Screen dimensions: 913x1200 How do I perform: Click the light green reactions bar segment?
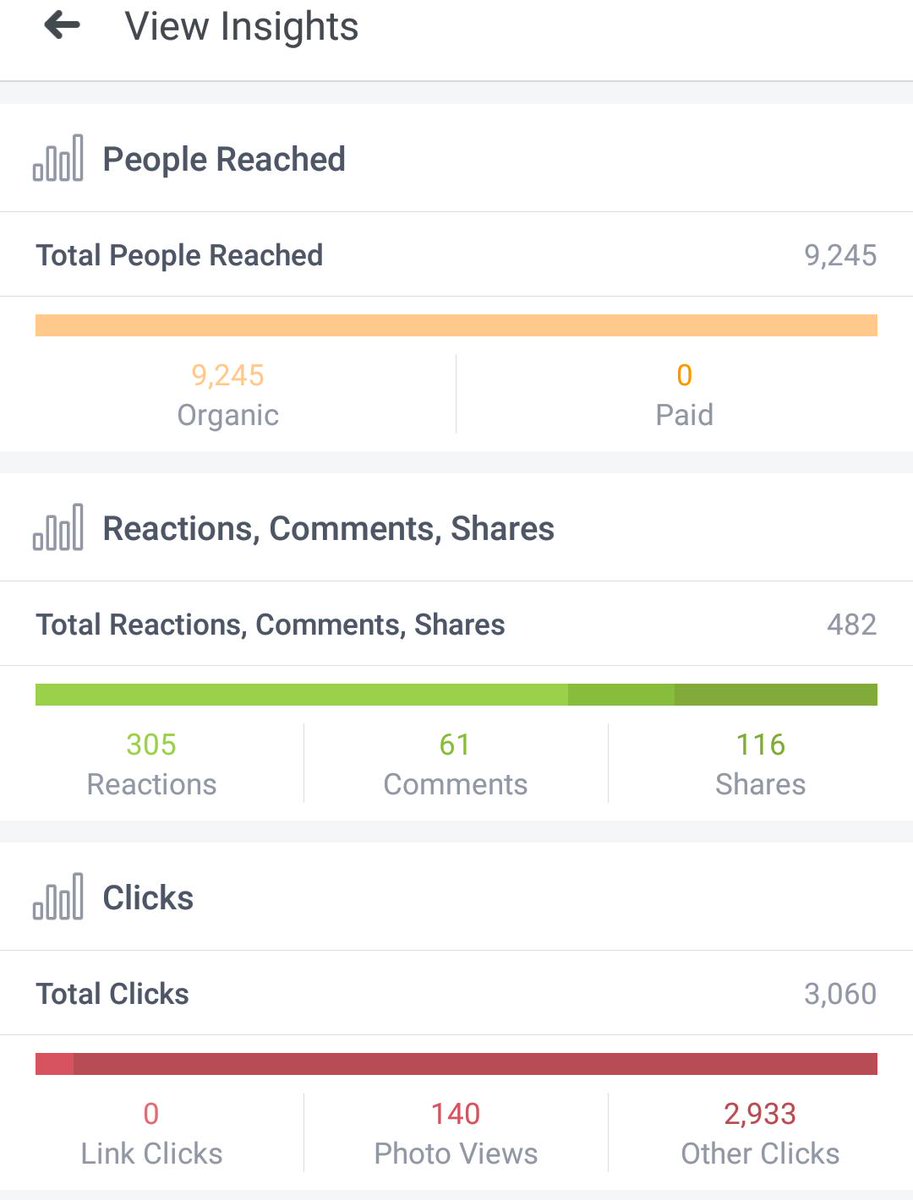pos(301,694)
